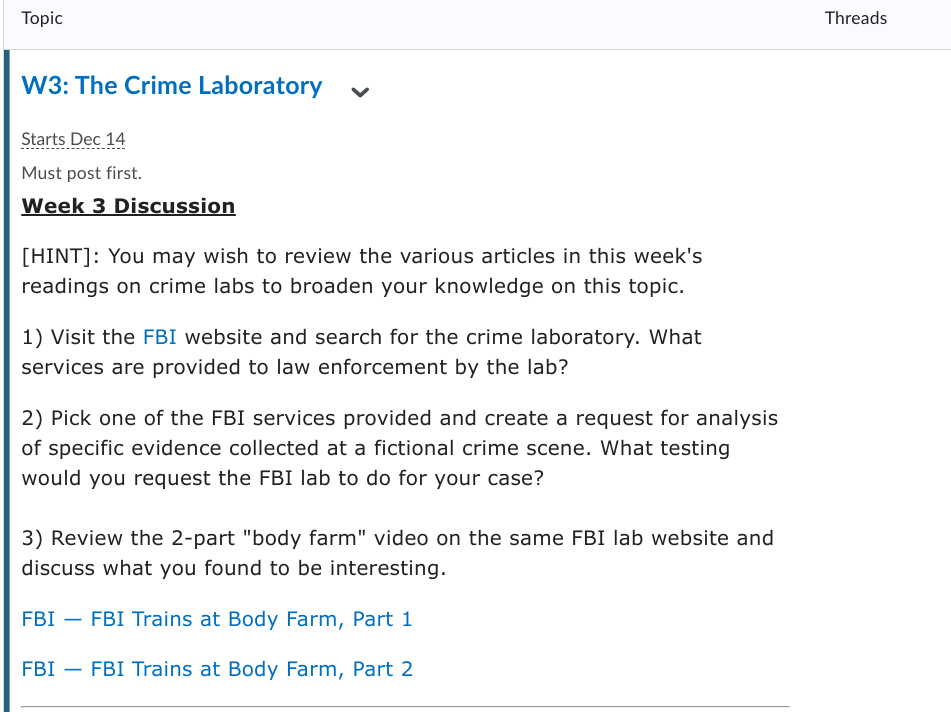Open the "W3: The Crime Laboratory" topic

tap(170, 86)
